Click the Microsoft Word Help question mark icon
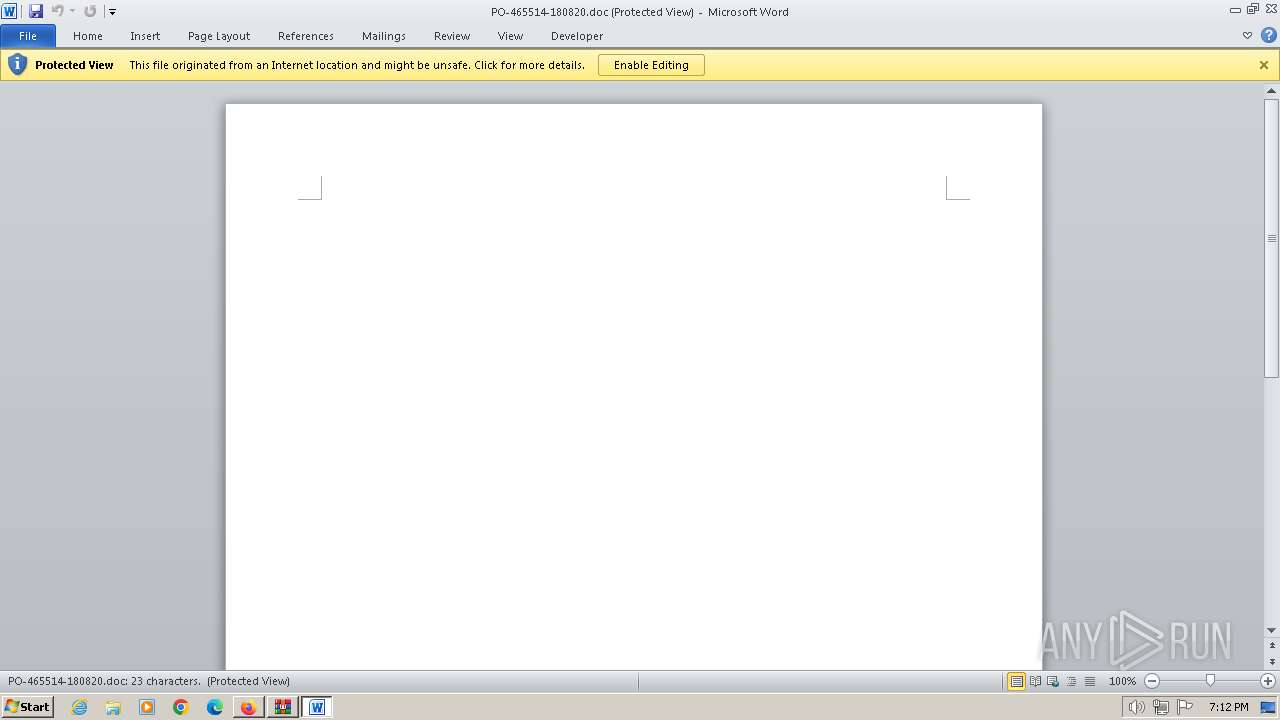Screen dimensions: 1280x720 pyautogui.click(x=1269, y=35)
